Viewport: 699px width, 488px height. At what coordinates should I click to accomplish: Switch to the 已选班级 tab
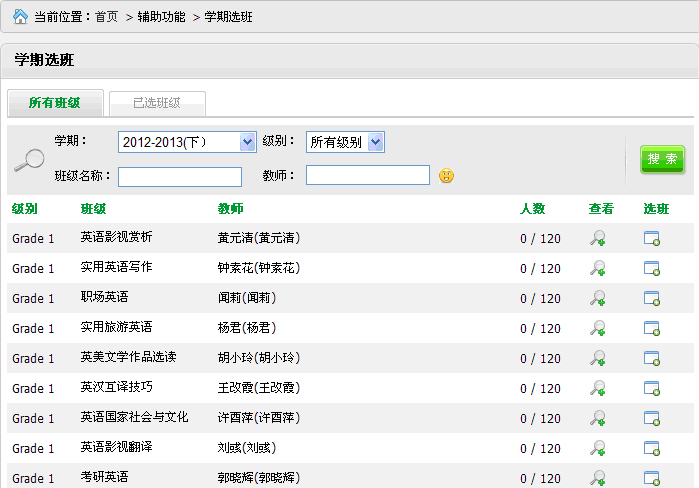[x=157, y=103]
